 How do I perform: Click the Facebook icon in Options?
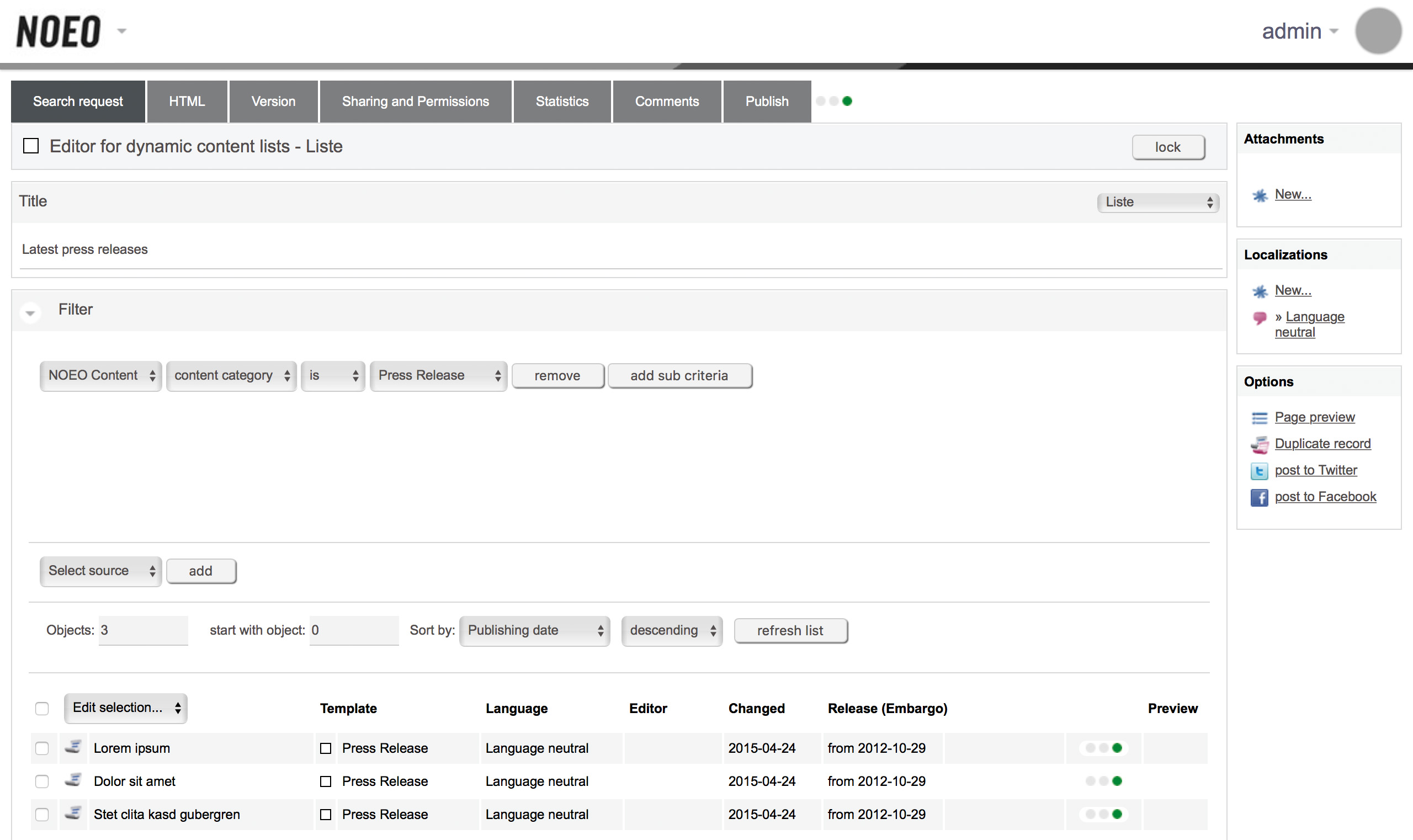pyautogui.click(x=1260, y=498)
